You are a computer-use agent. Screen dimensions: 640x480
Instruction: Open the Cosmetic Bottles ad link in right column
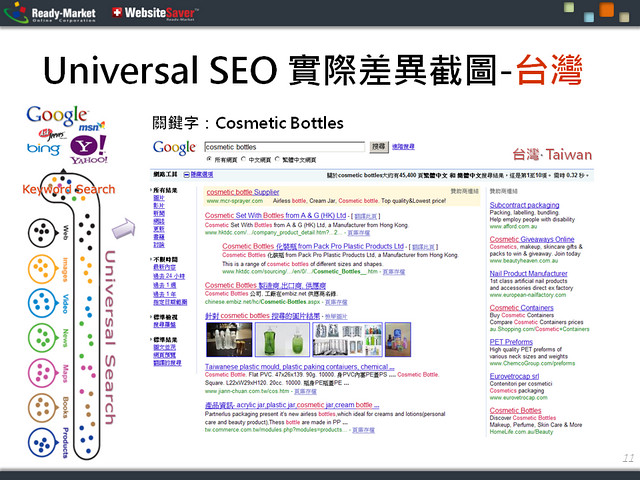tap(516, 410)
